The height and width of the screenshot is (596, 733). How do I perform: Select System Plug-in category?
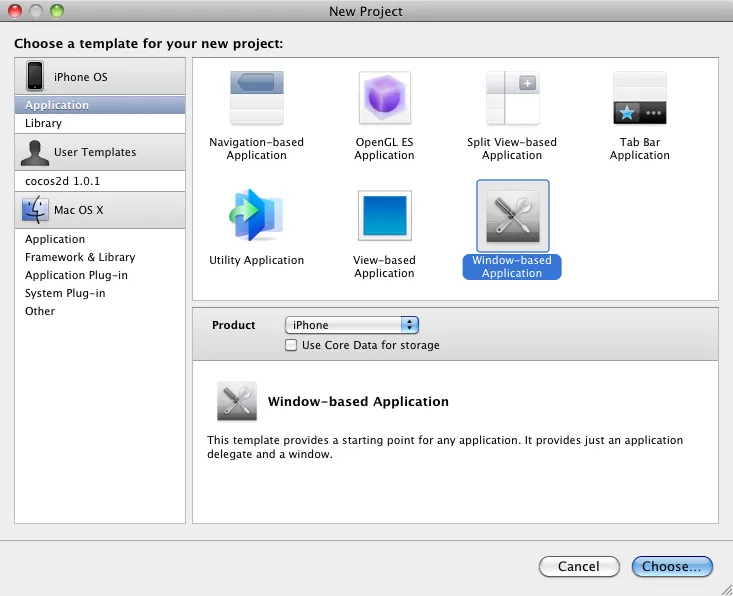100,293
